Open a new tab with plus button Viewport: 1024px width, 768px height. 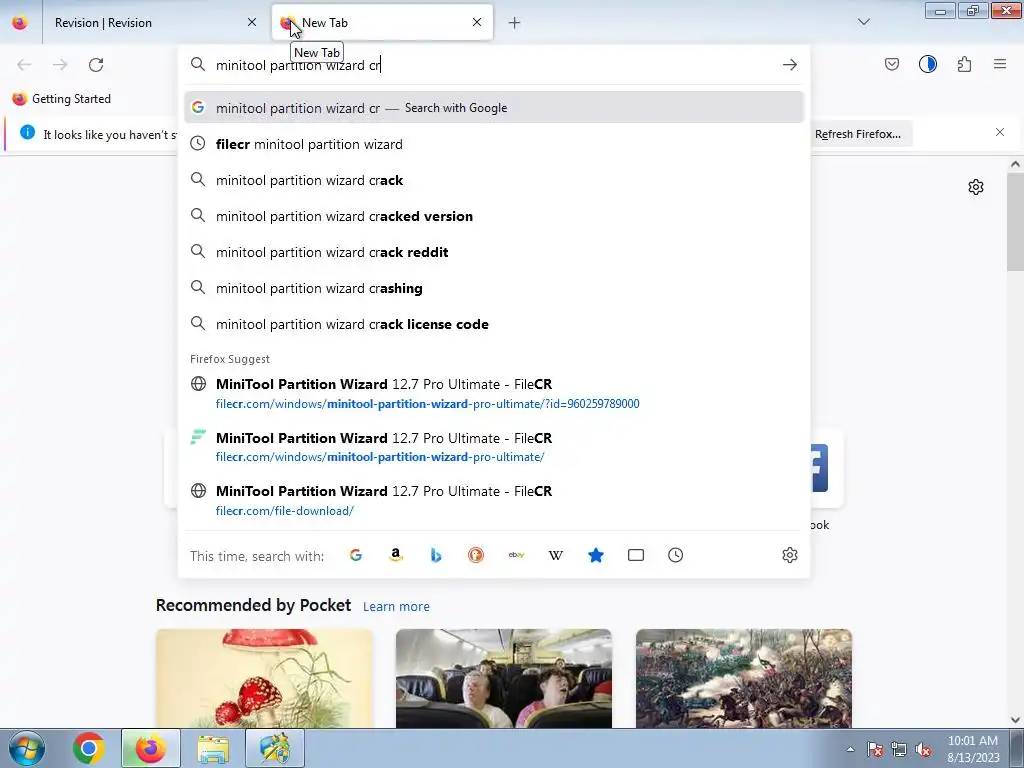(x=514, y=23)
